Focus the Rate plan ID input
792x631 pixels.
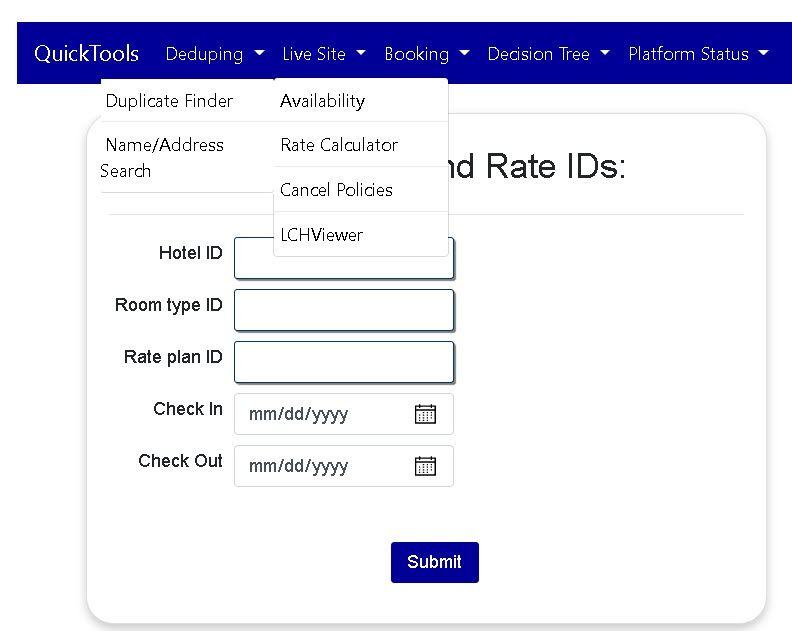tap(344, 362)
